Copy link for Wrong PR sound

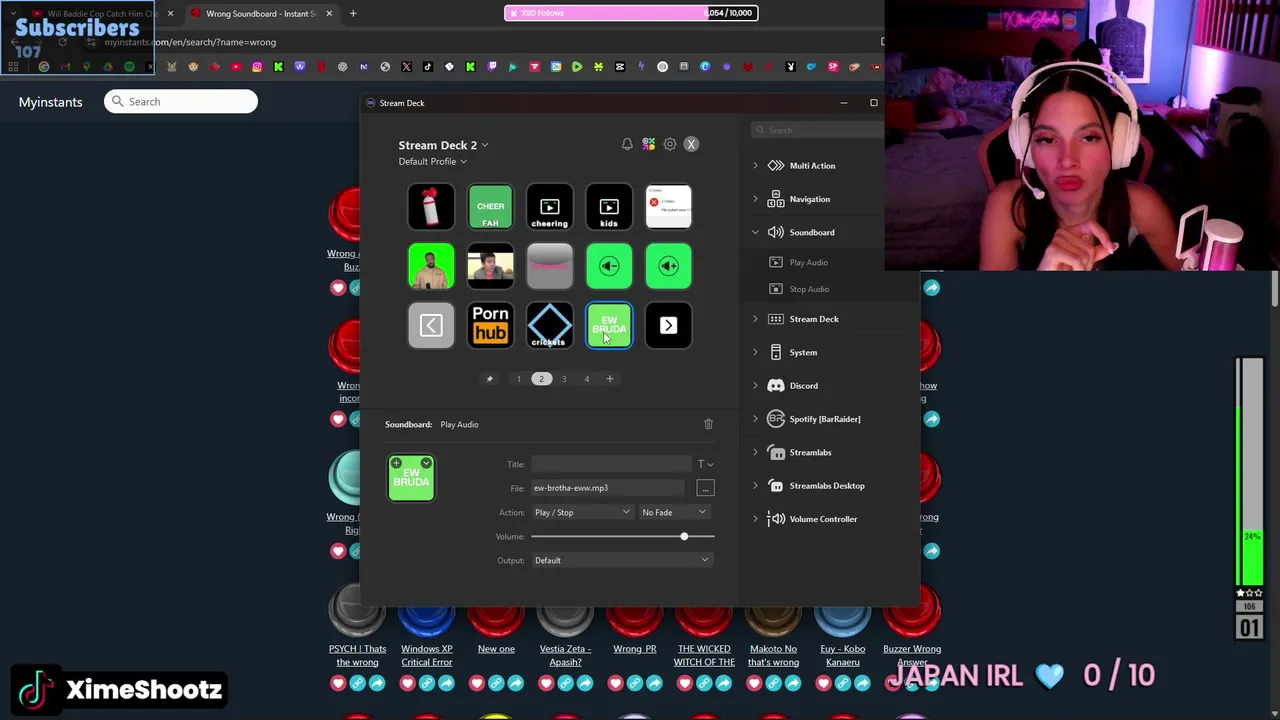tap(635, 684)
